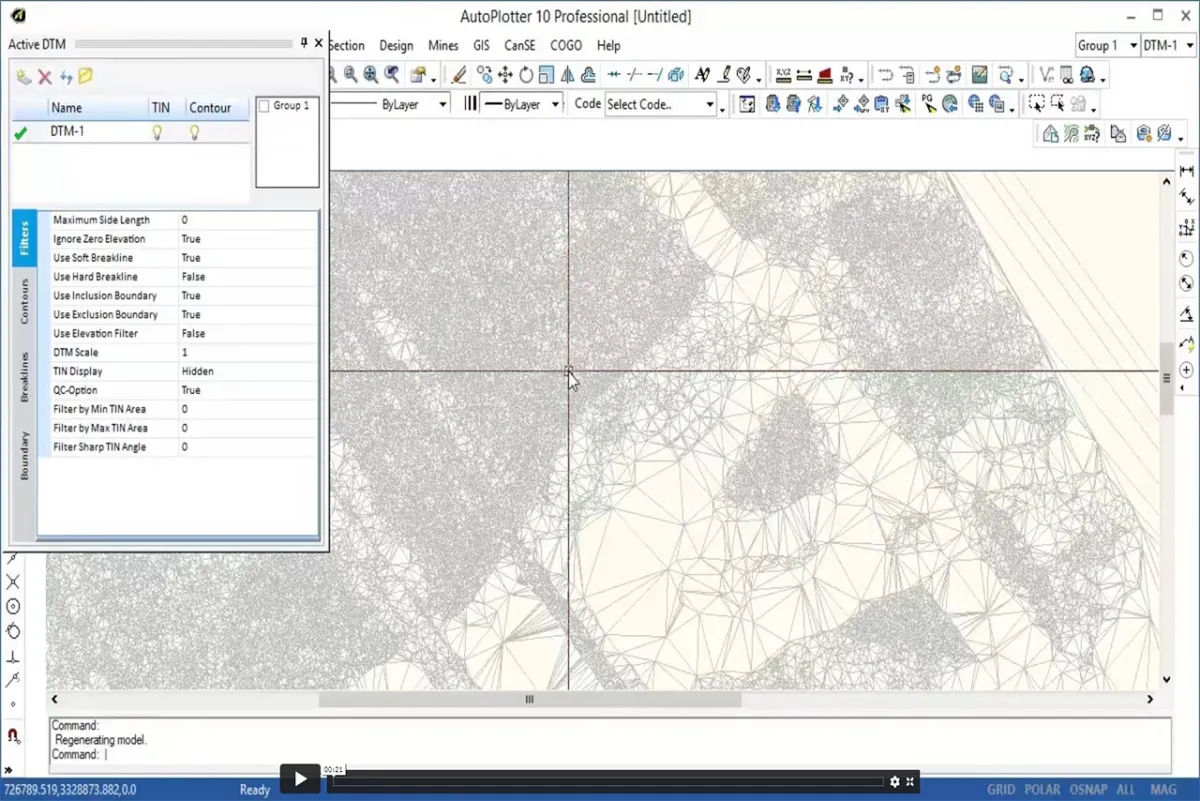This screenshot has width=1200, height=801.
Task: Click the magnet snap icon at bottom left
Action: pyautogui.click(x=13, y=736)
